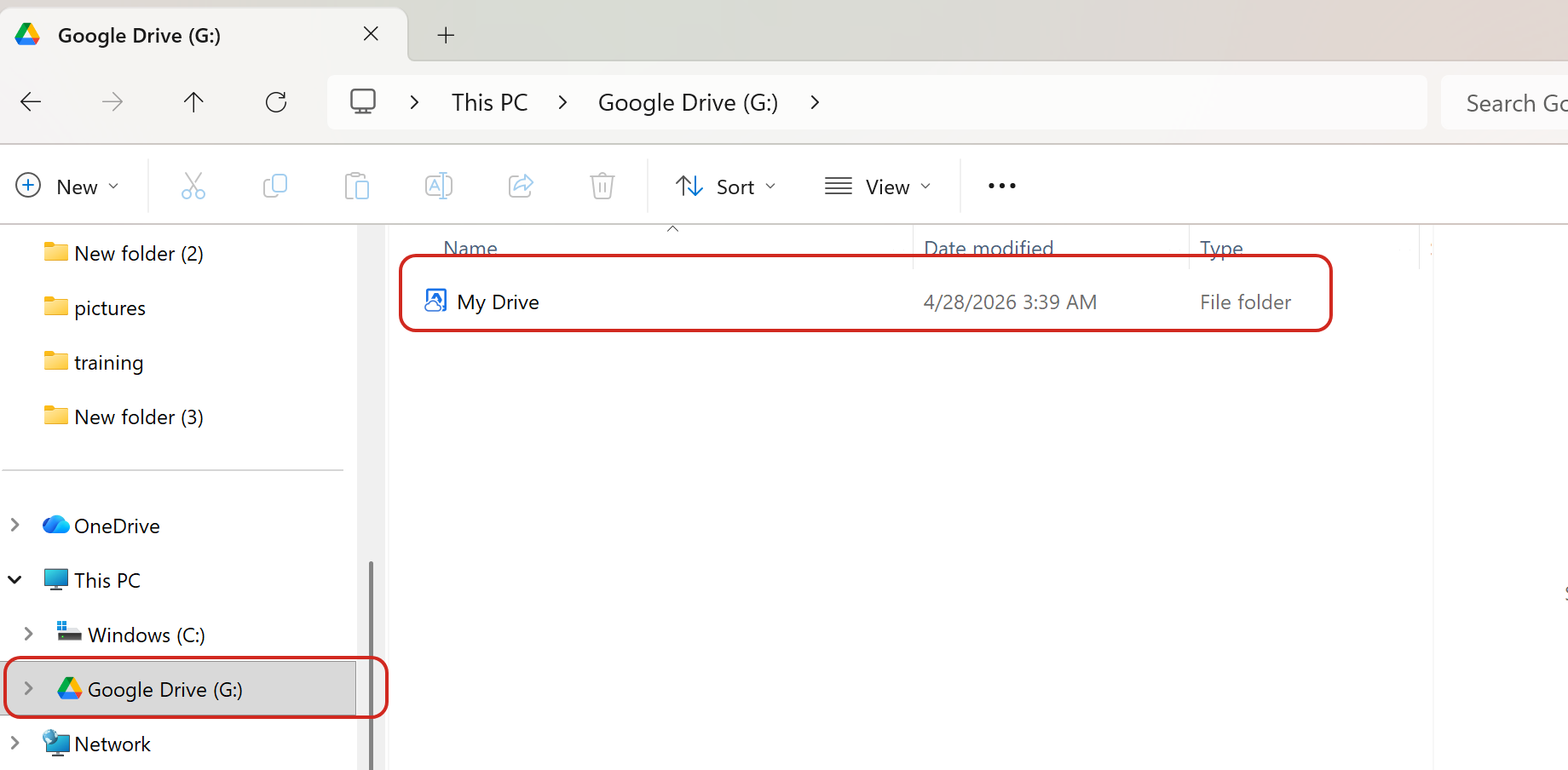Viewport: 1568px width, 770px height.
Task: Open the Sort dropdown menu
Action: [725, 187]
